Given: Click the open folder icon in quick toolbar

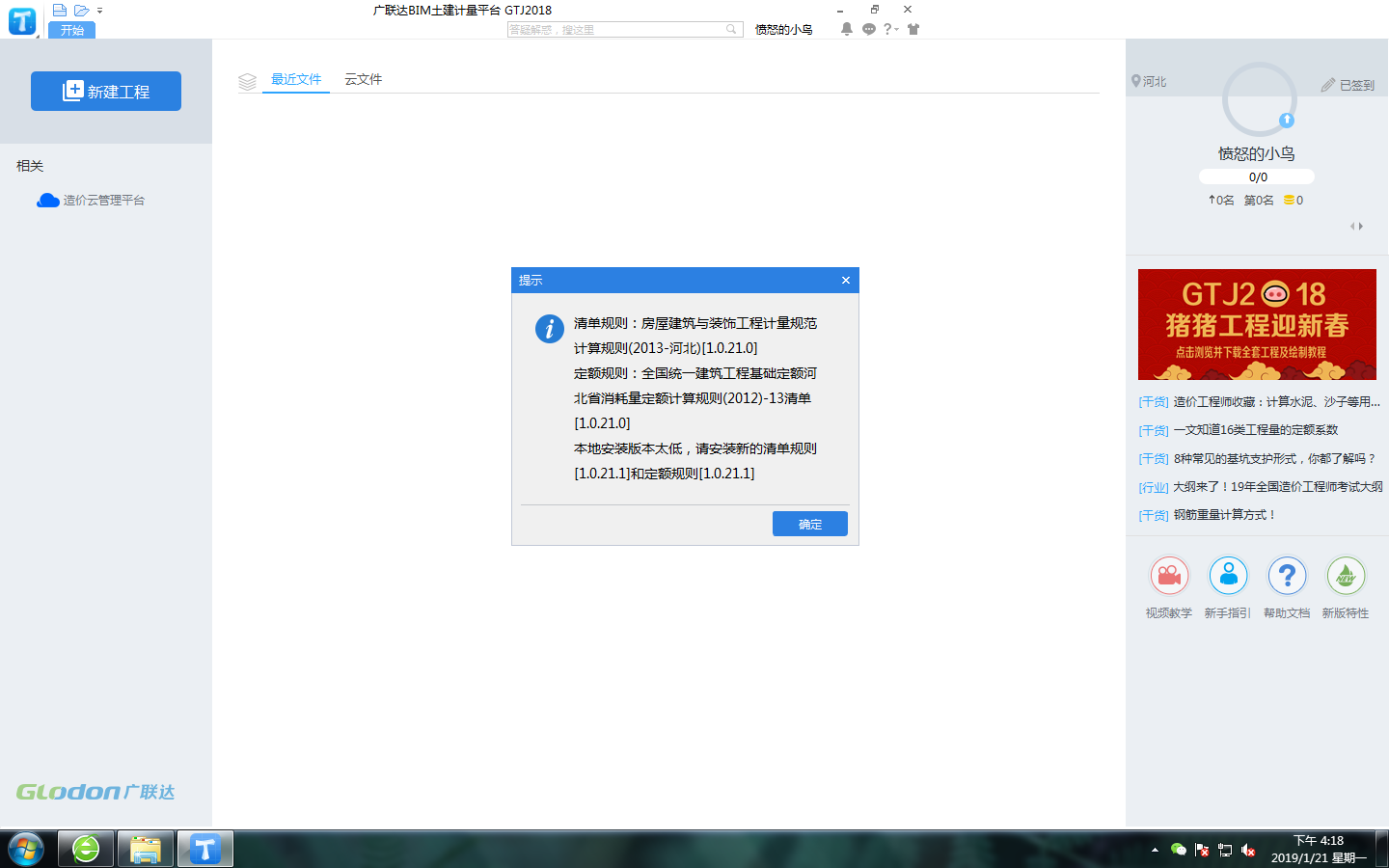Looking at the screenshot, I should [x=82, y=11].
